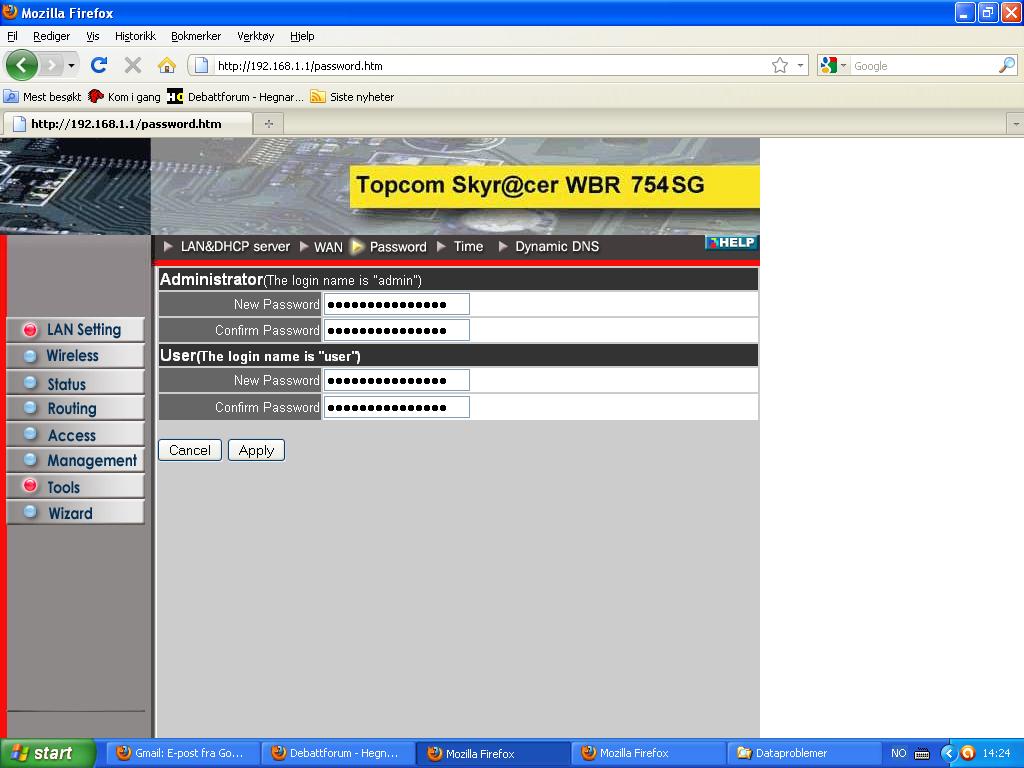1024x768 pixels.
Task: Open the Time settings section
Action: tap(460, 246)
